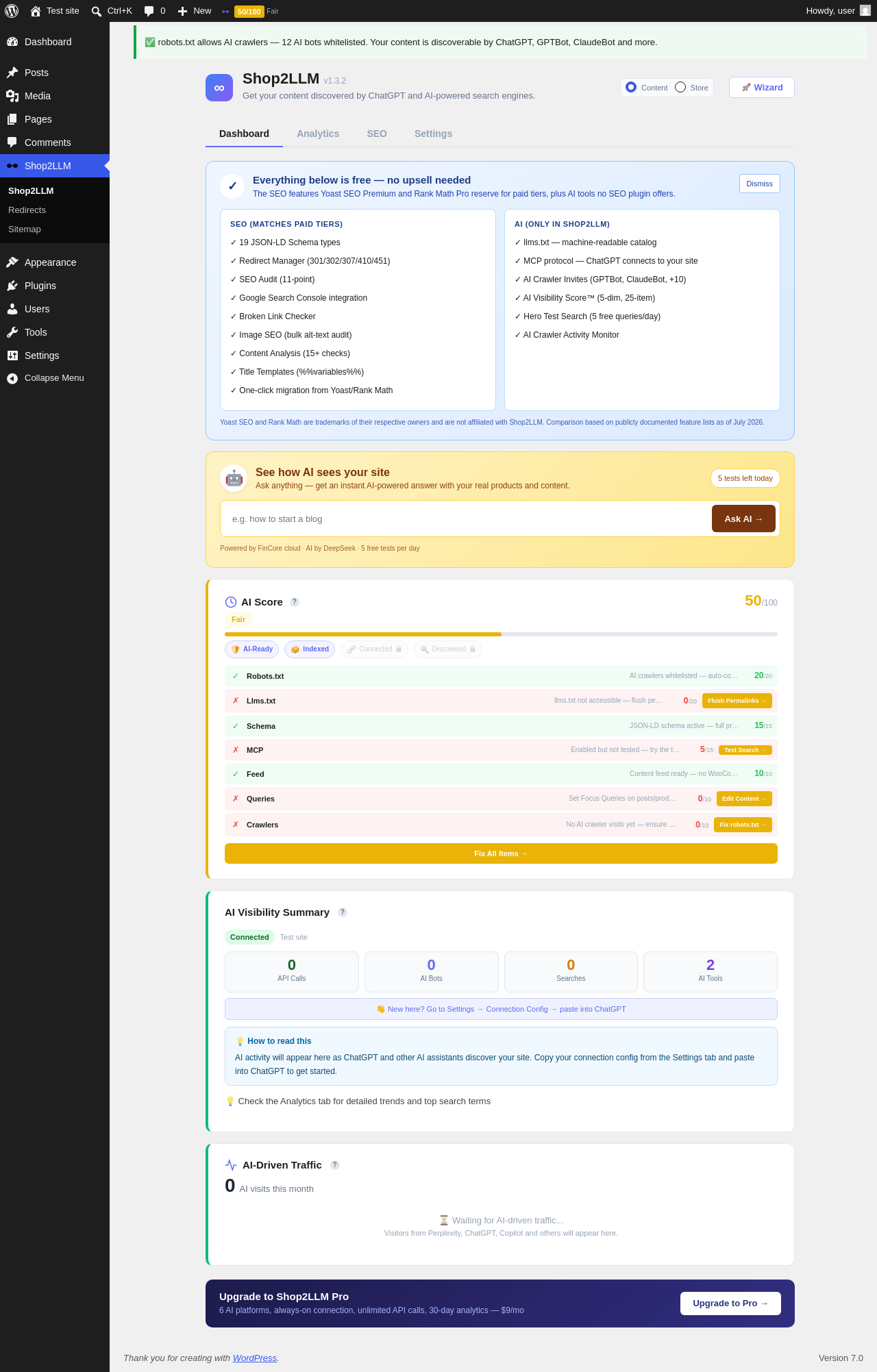The height and width of the screenshot is (1372, 877).
Task: Click the Indexed badge under AI Score
Action: 310,649
